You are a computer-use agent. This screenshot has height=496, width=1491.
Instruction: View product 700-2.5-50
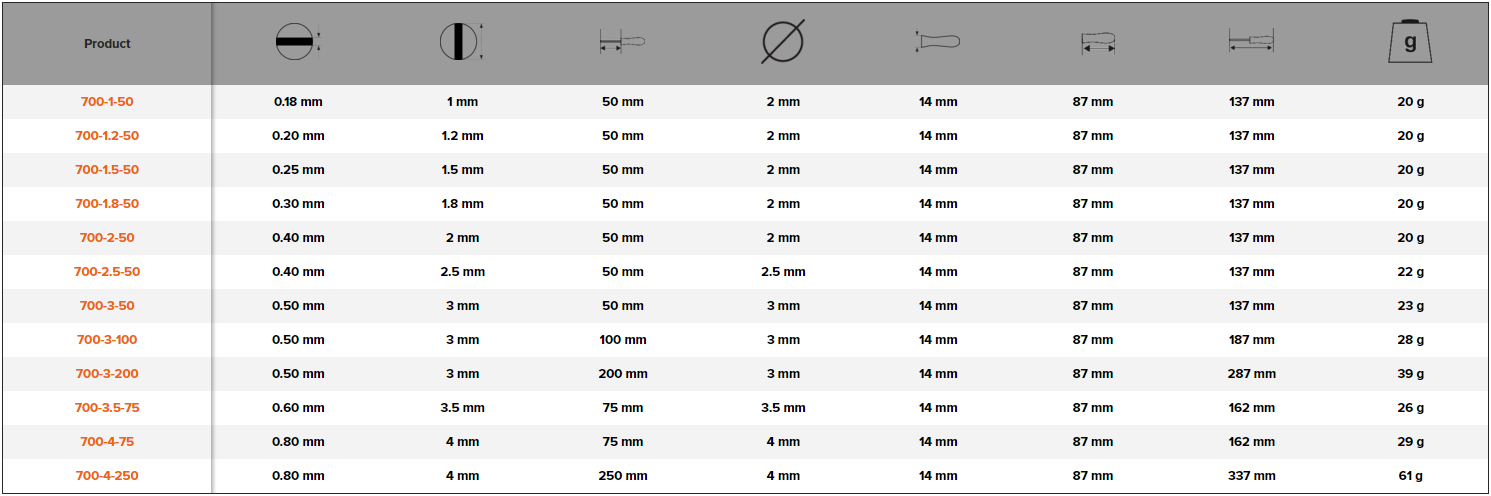[x=107, y=272]
